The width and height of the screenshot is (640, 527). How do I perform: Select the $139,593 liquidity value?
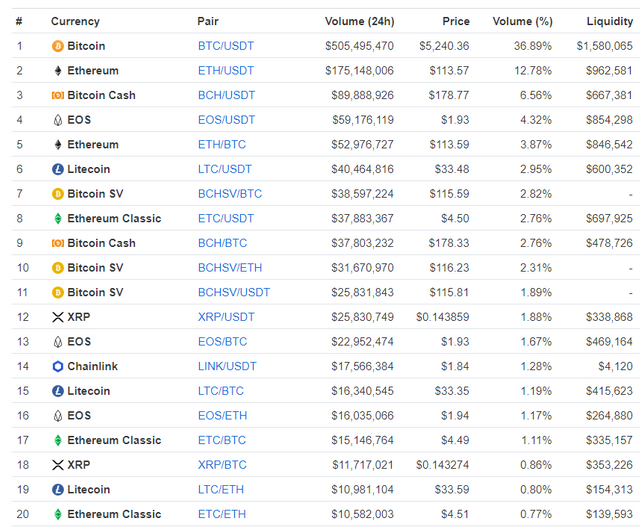(x=609, y=514)
